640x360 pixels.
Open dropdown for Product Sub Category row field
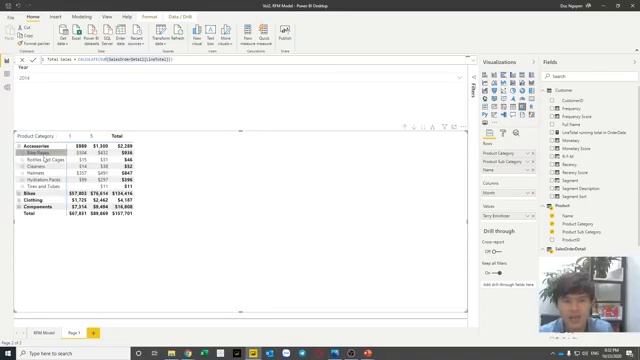tap(527, 162)
